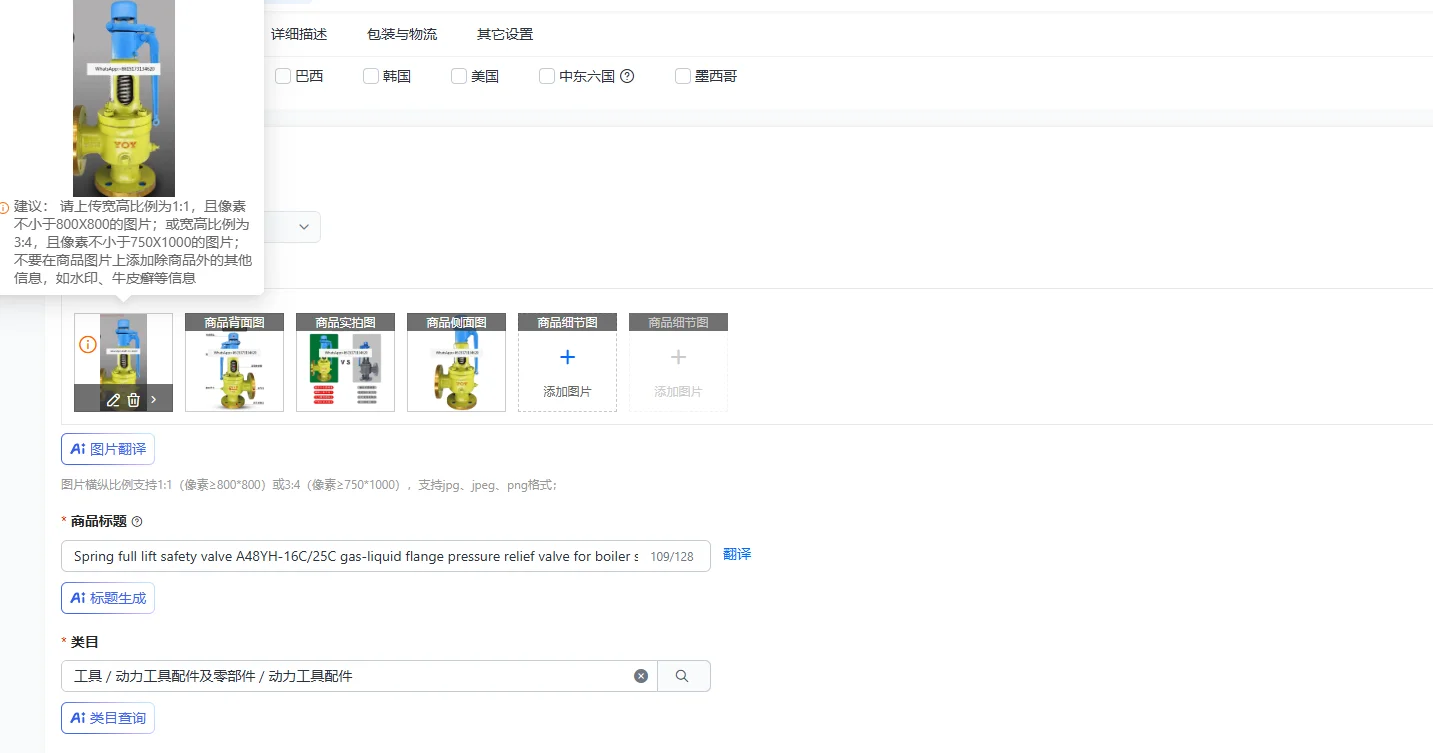Click the 类目 field label
The image size is (1433, 753).
click(x=85, y=642)
